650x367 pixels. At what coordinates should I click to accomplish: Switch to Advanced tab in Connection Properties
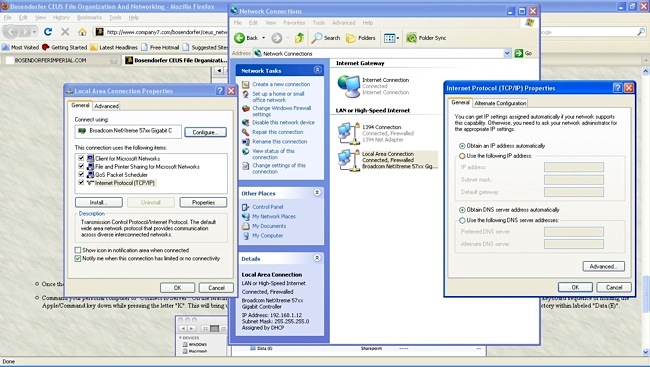tap(107, 106)
